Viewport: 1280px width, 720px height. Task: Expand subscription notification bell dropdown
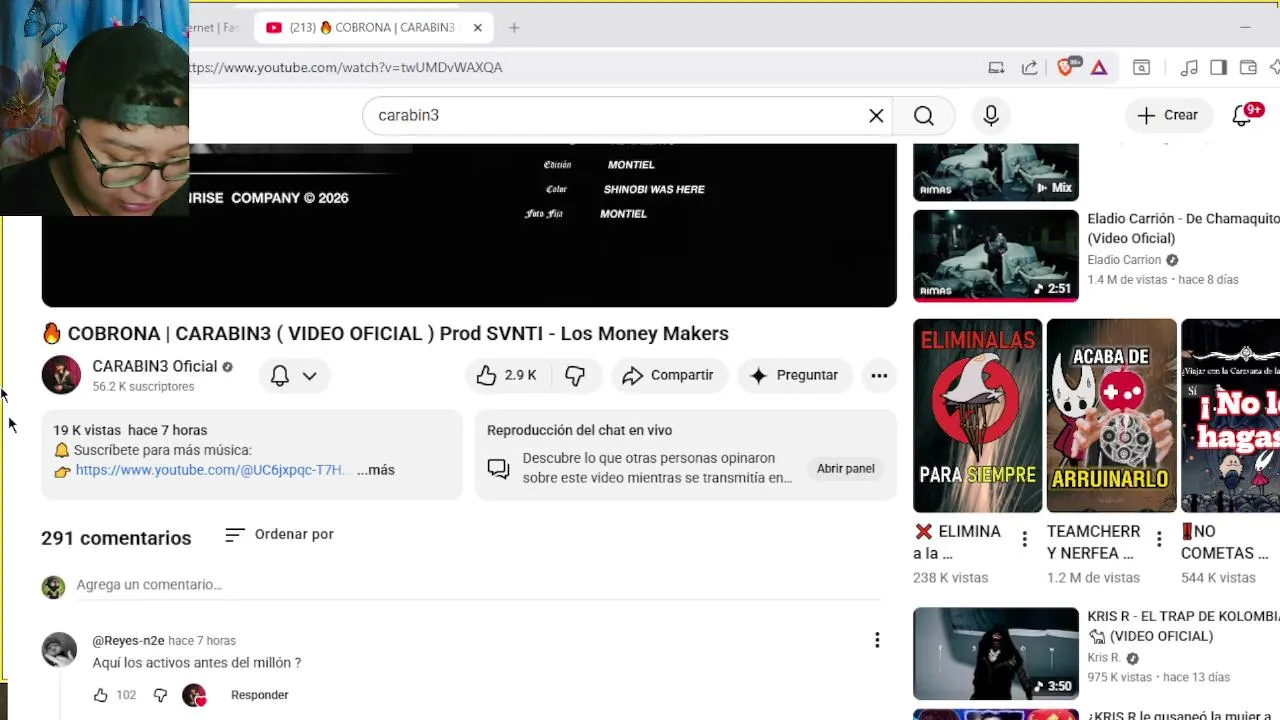pyautogui.click(x=294, y=375)
